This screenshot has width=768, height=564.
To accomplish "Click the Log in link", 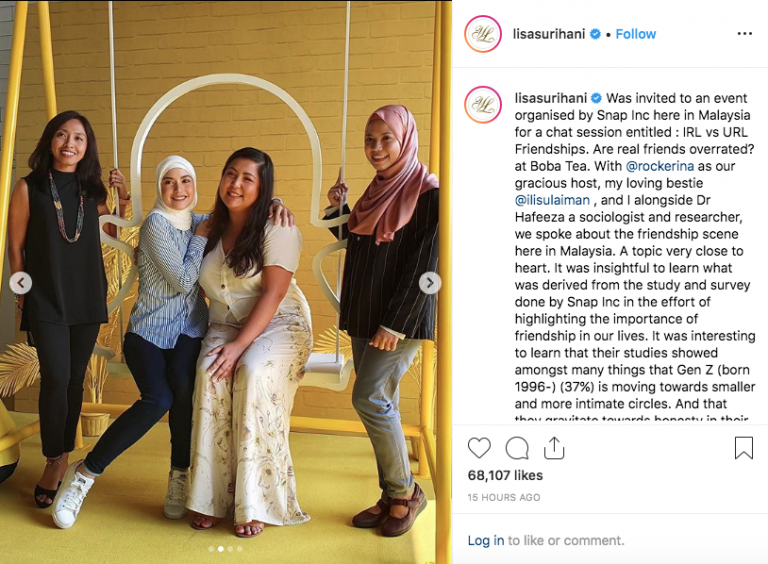I will click(x=485, y=540).
